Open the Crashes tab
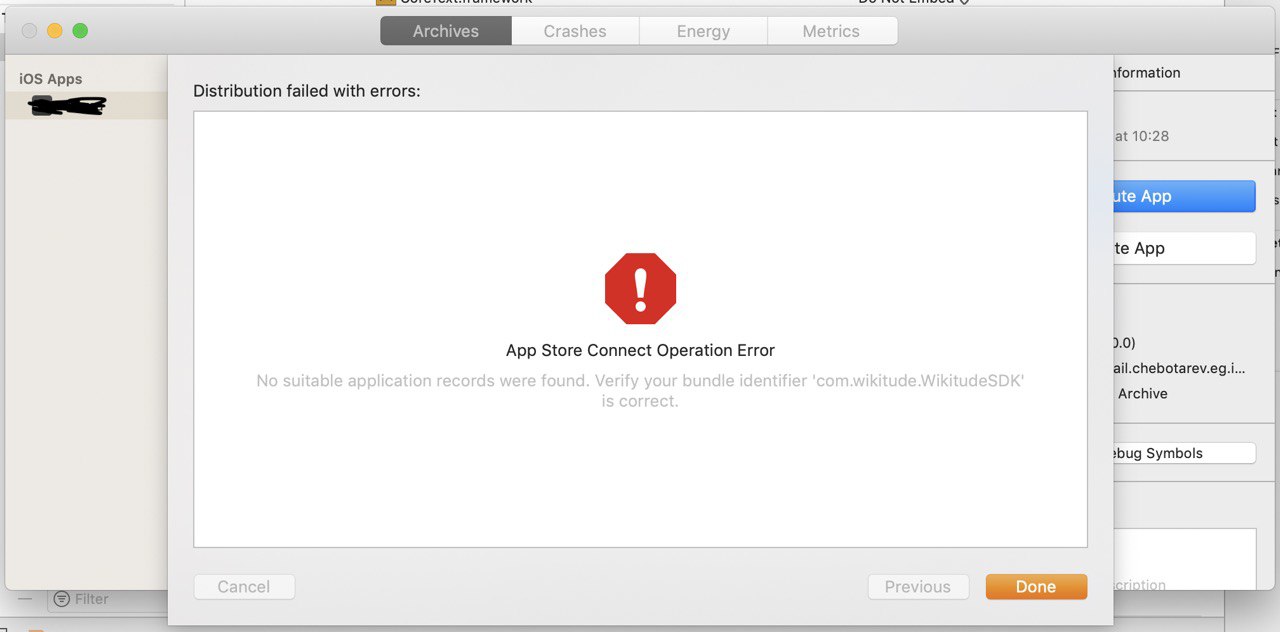Viewport: 1280px width, 632px height. tap(575, 31)
